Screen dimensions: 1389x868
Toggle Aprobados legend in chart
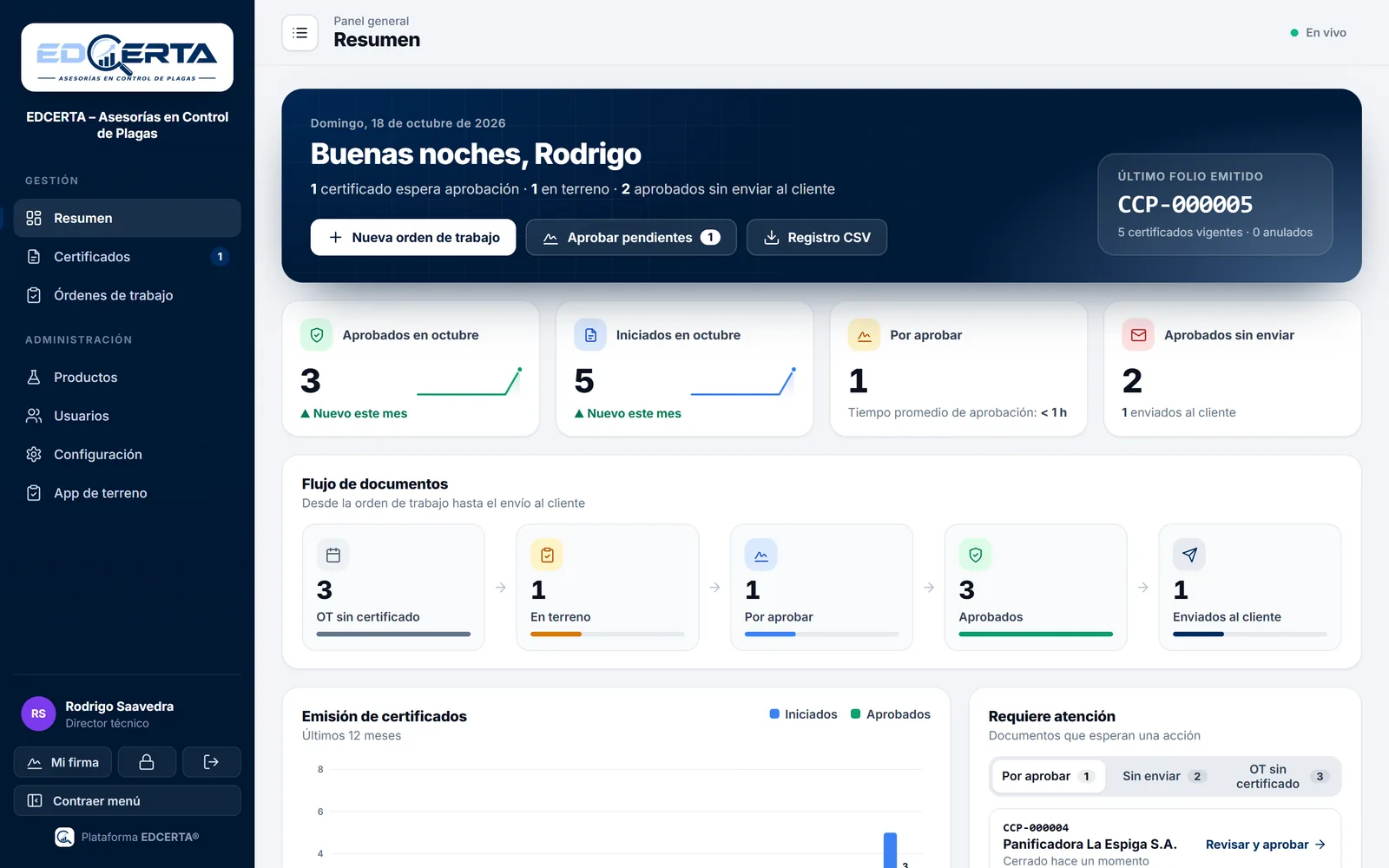click(890, 714)
